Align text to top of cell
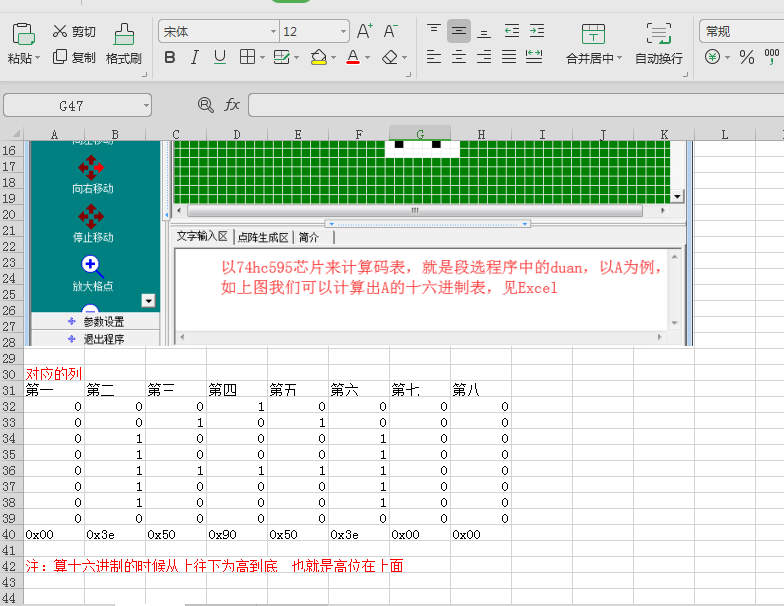Screen dimensions: 784x606 click(x=434, y=30)
